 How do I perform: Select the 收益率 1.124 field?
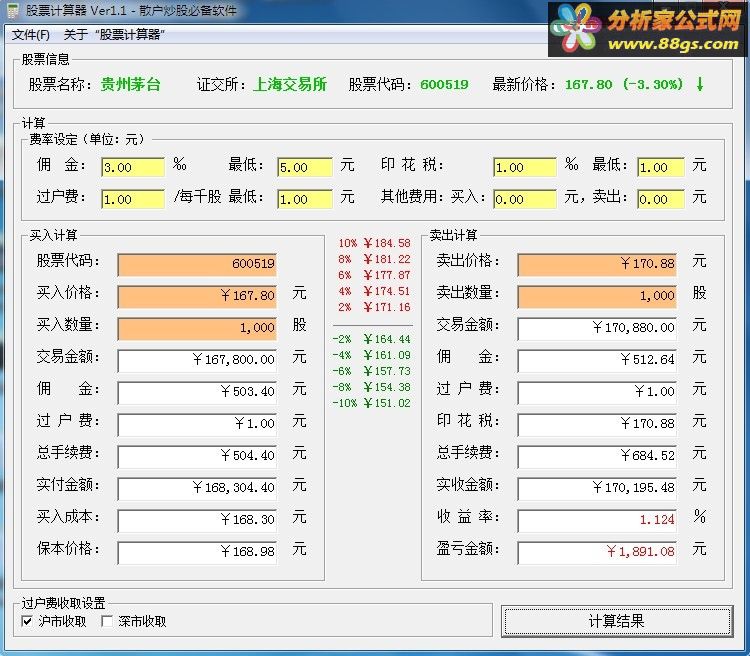[x=597, y=520]
